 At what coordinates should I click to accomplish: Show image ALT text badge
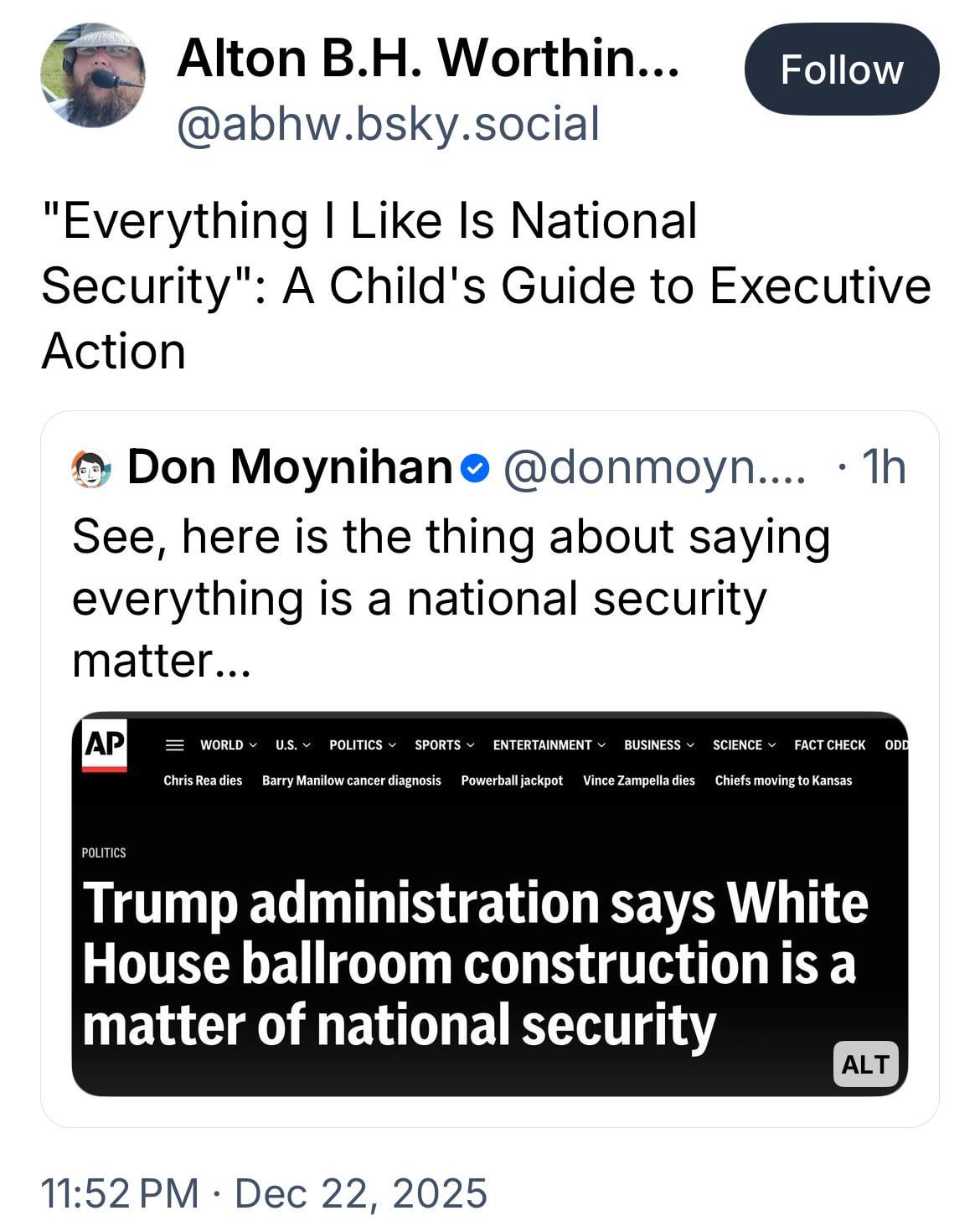865,1064
